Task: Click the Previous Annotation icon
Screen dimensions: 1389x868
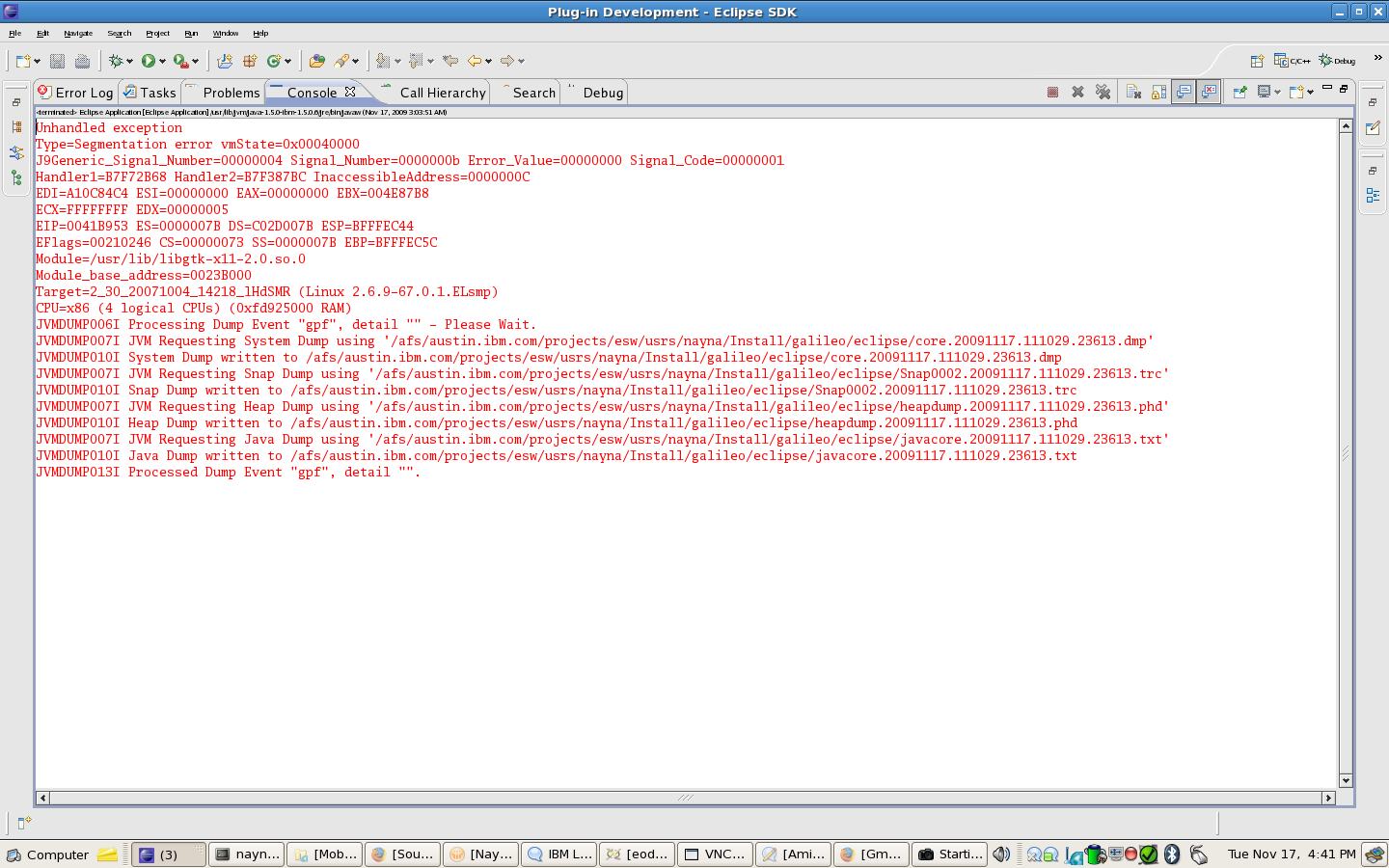Action: tap(416, 61)
